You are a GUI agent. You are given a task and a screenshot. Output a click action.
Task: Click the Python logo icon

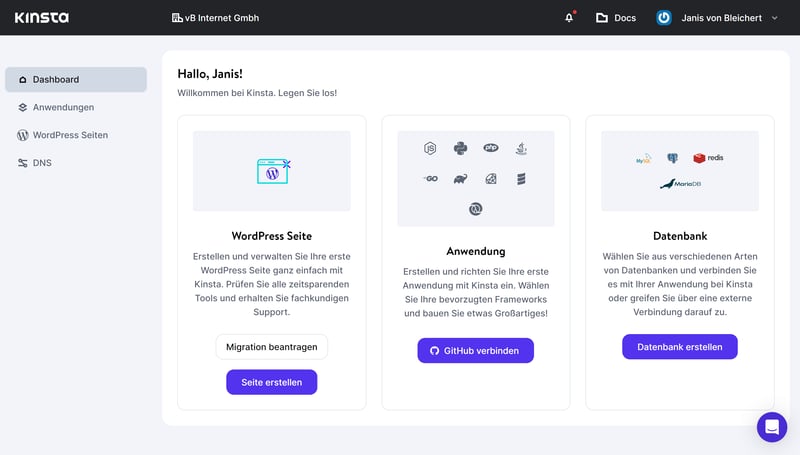(x=460, y=148)
